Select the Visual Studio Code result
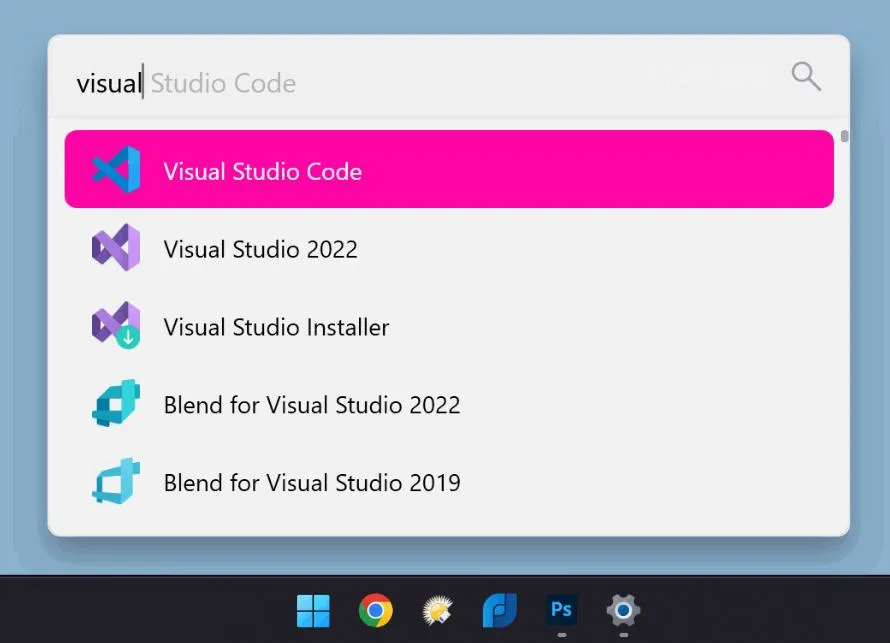Viewport: 890px width, 643px height. click(x=449, y=169)
